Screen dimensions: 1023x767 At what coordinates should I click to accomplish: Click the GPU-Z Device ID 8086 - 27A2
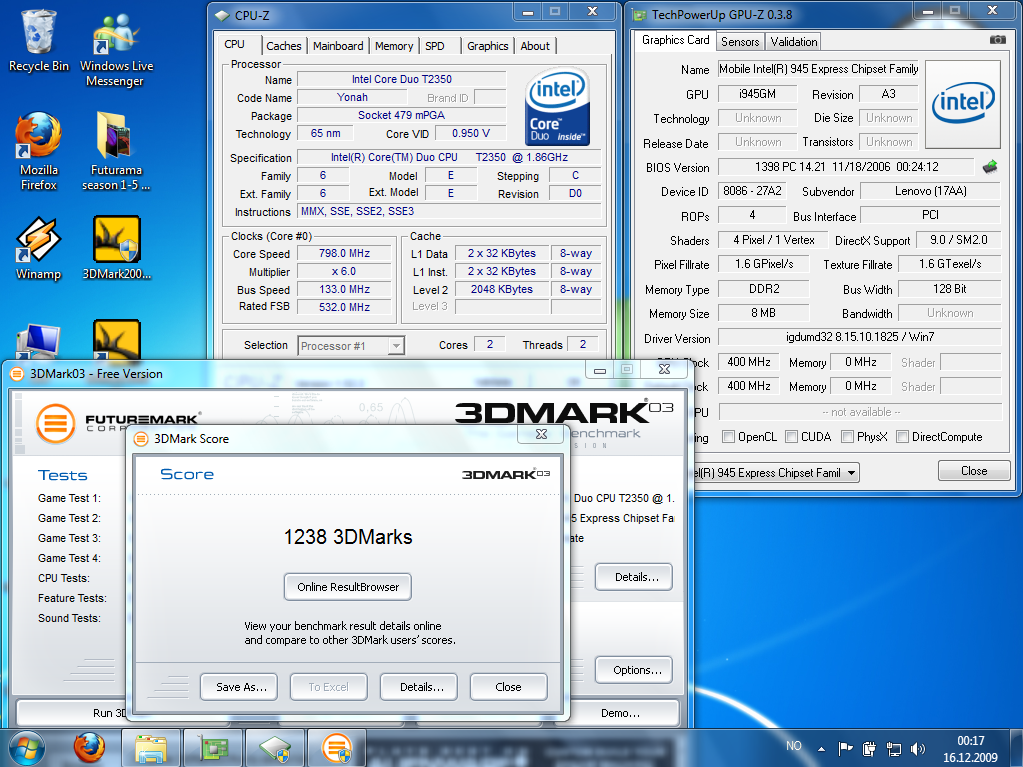coord(752,191)
